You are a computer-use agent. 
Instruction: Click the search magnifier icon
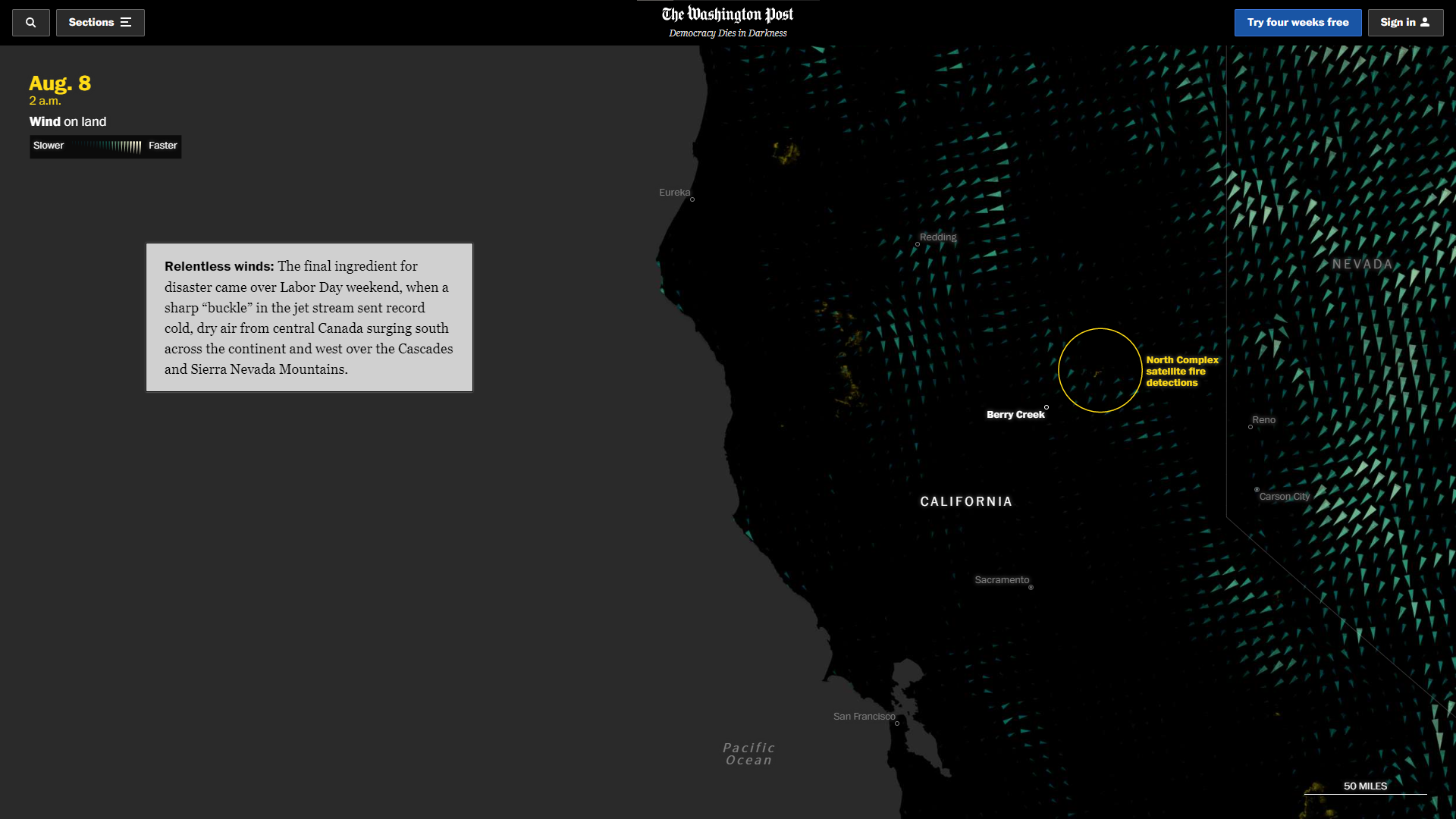pos(30,23)
